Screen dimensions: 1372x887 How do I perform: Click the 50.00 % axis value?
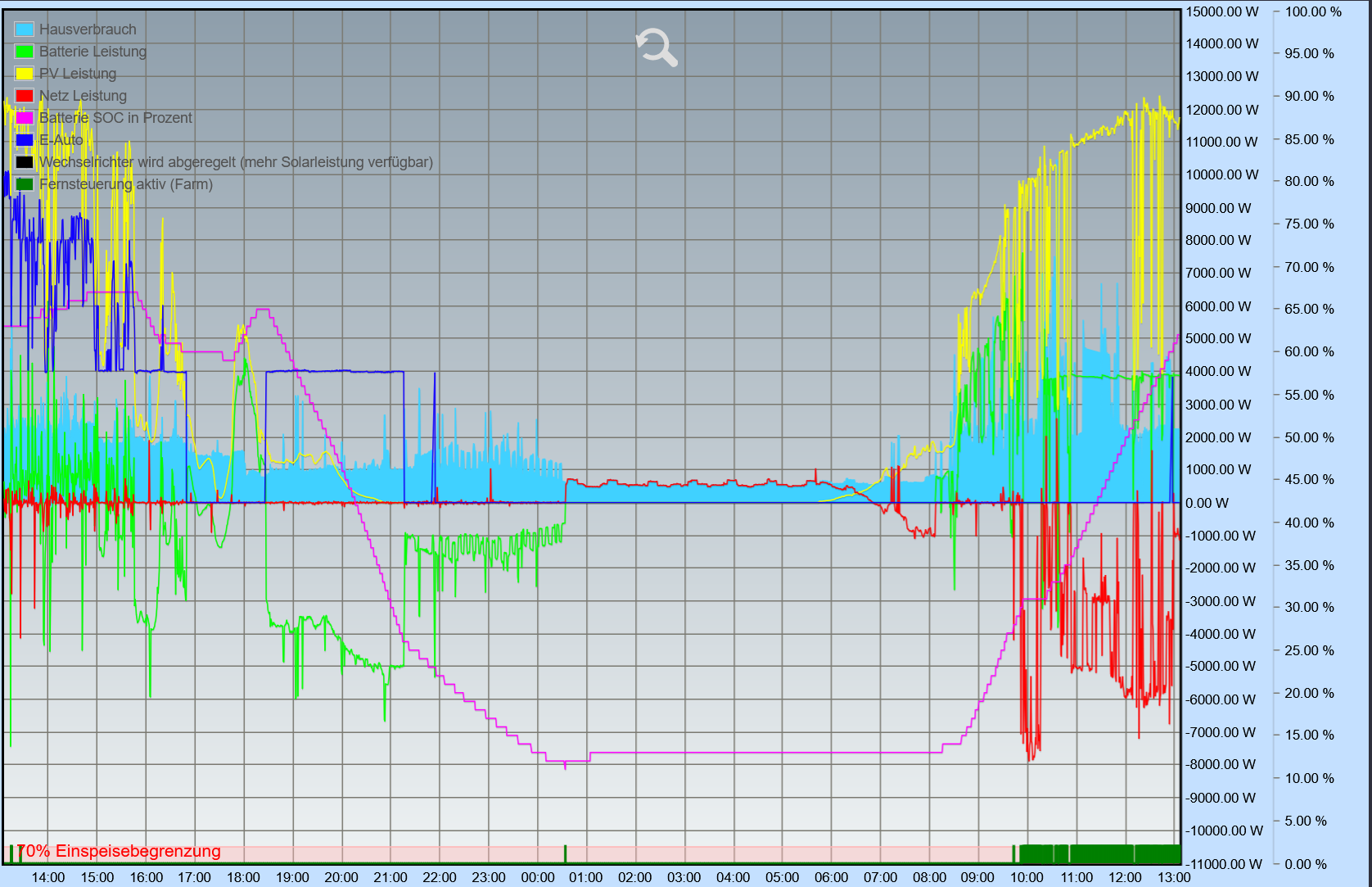[x=1309, y=437]
